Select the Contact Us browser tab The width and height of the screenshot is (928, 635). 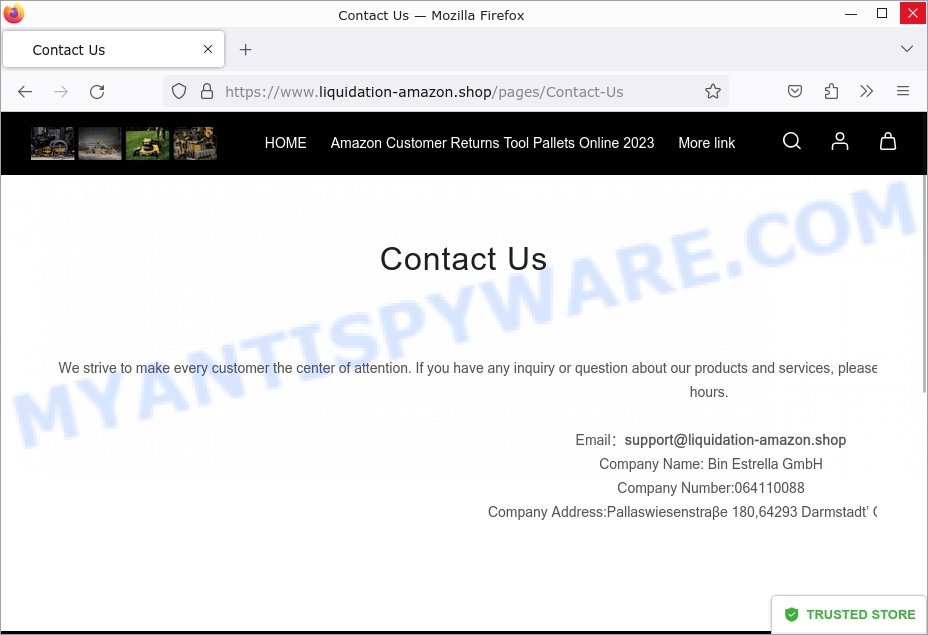point(113,50)
